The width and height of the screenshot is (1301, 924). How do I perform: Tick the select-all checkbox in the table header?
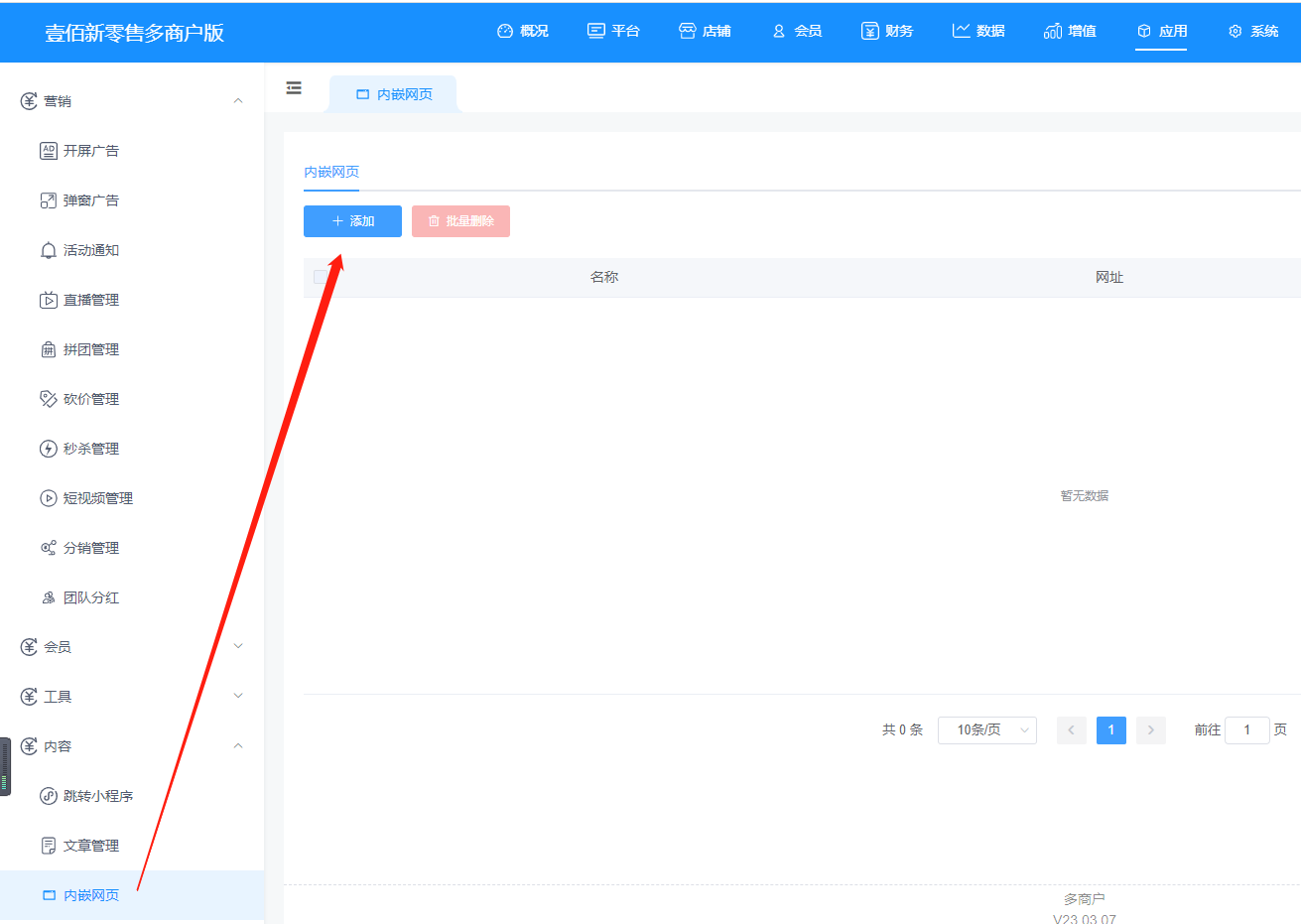point(321,277)
